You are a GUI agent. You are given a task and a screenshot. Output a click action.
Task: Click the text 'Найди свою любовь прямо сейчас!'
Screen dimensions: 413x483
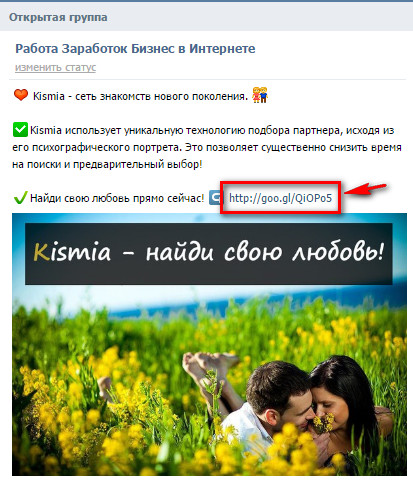(x=117, y=198)
